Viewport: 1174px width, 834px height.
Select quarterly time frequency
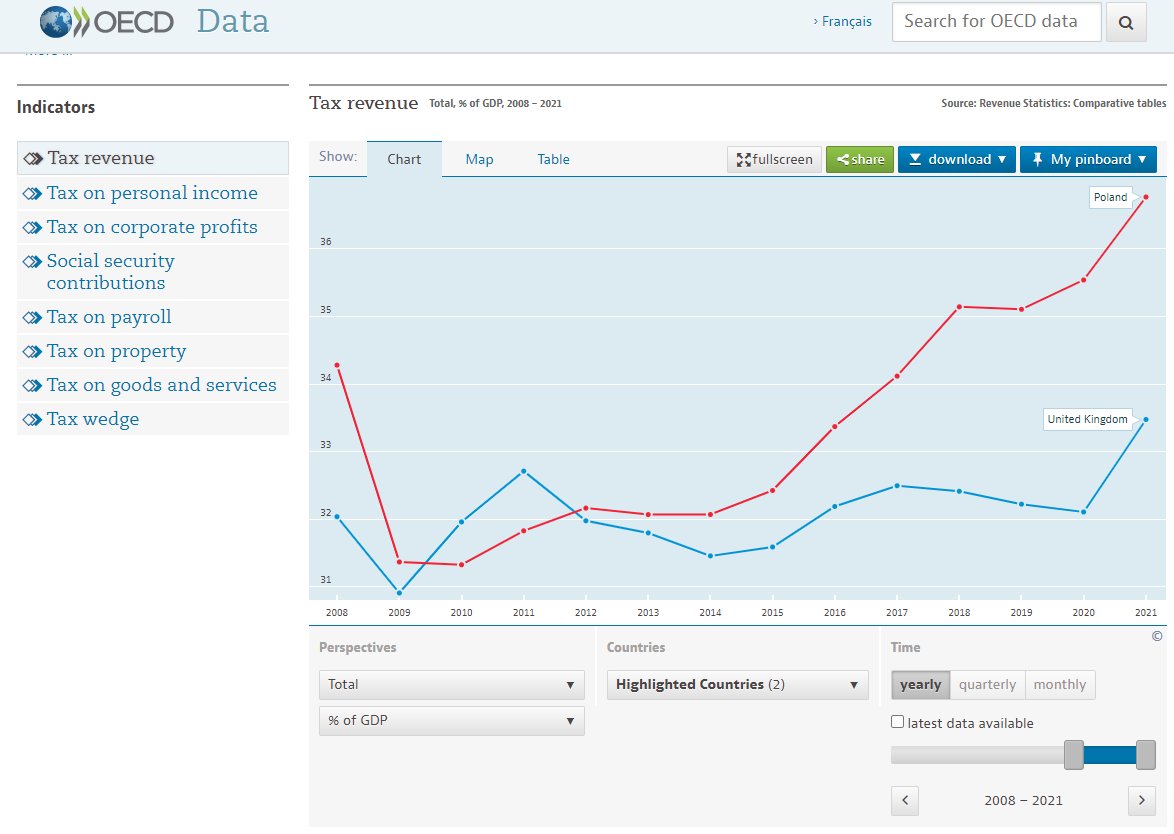988,685
